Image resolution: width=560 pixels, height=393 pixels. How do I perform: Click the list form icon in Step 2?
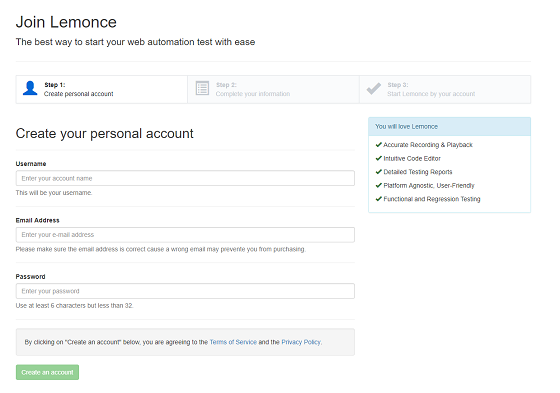(202, 88)
